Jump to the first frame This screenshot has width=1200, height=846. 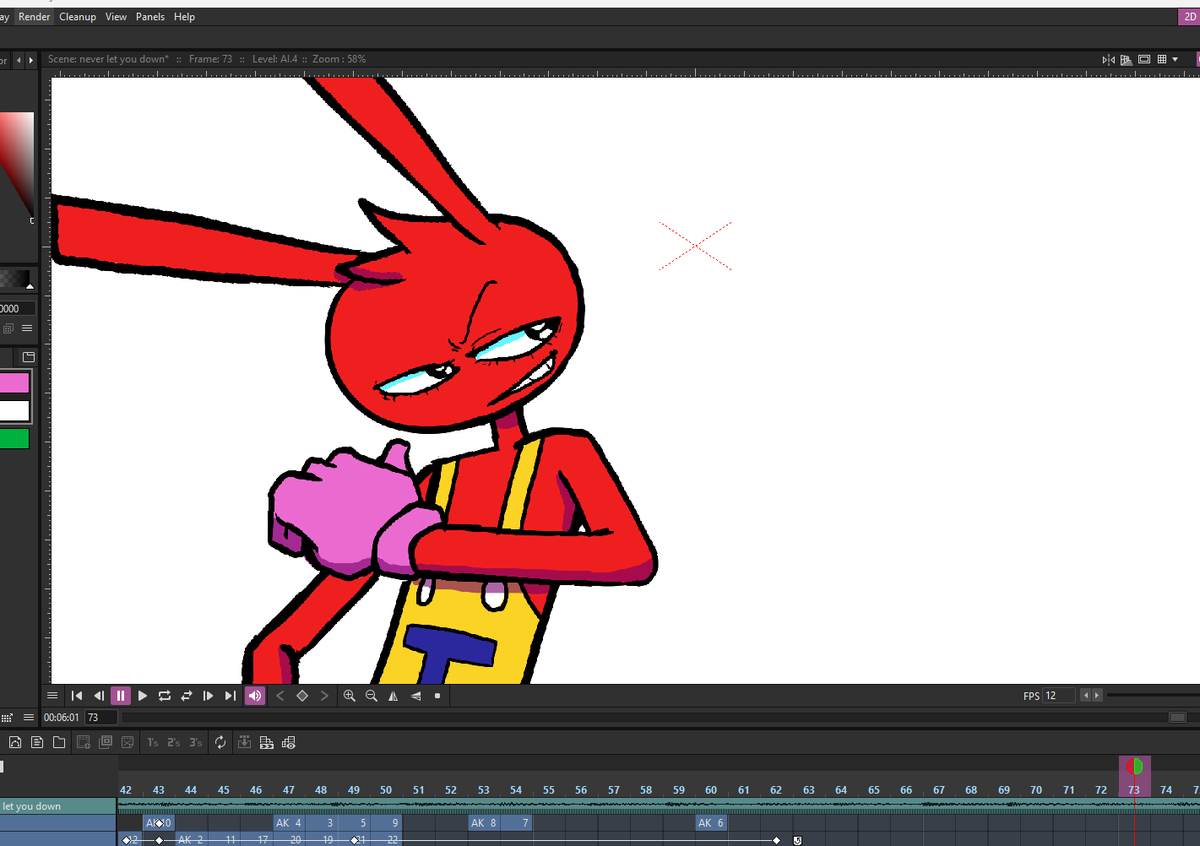click(77, 696)
